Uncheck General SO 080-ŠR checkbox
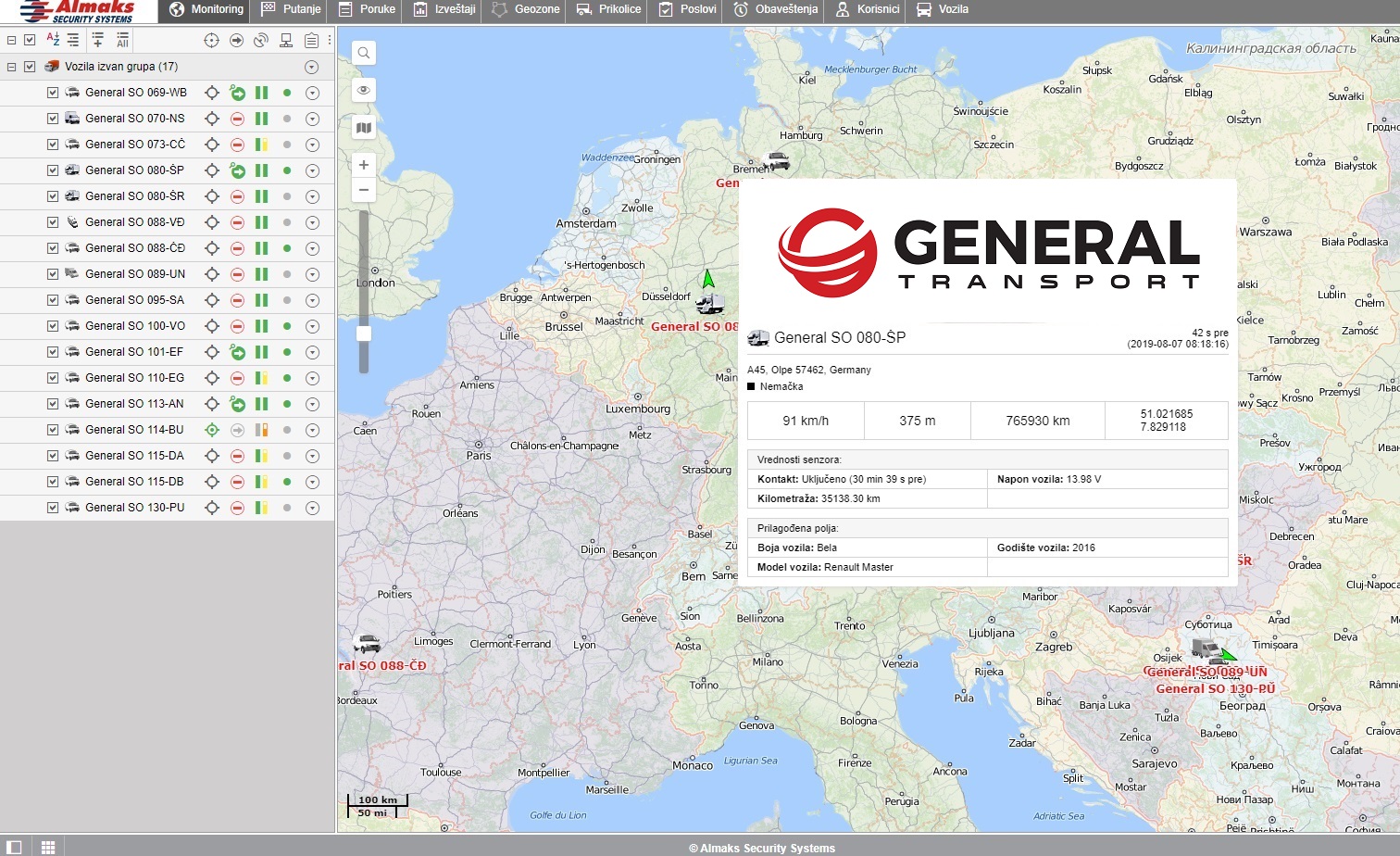 tap(53, 196)
